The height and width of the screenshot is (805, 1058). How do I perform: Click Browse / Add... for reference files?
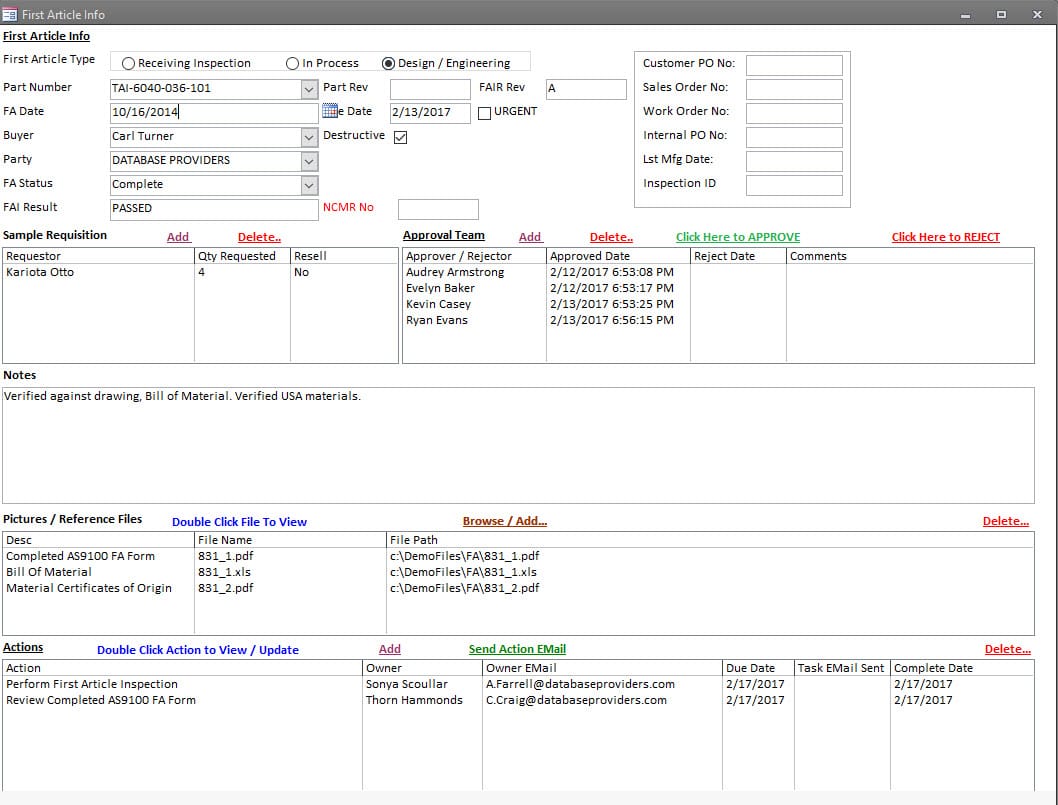(505, 521)
